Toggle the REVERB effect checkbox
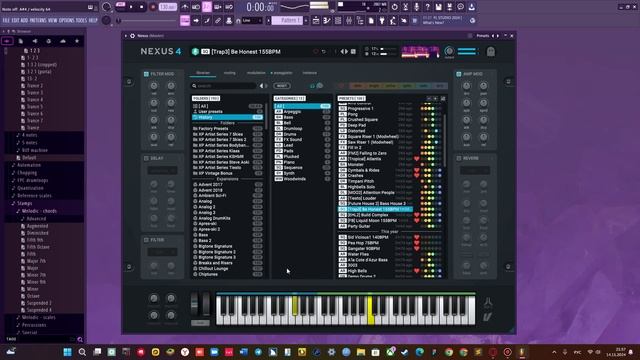Image resolution: width=640 pixels, height=360 pixels. click(459, 158)
